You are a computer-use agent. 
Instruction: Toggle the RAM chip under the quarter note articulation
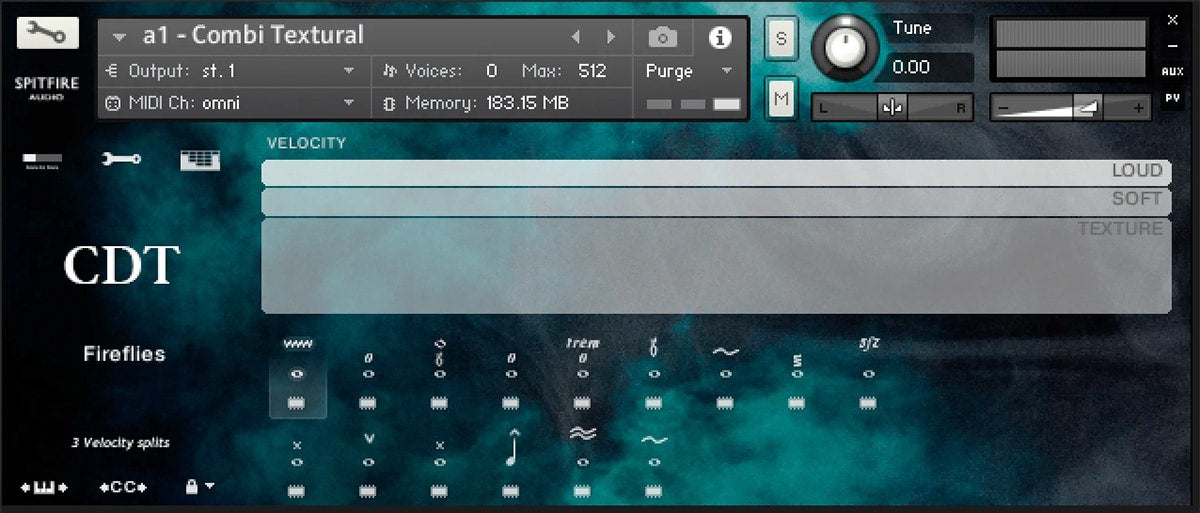point(511,491)
